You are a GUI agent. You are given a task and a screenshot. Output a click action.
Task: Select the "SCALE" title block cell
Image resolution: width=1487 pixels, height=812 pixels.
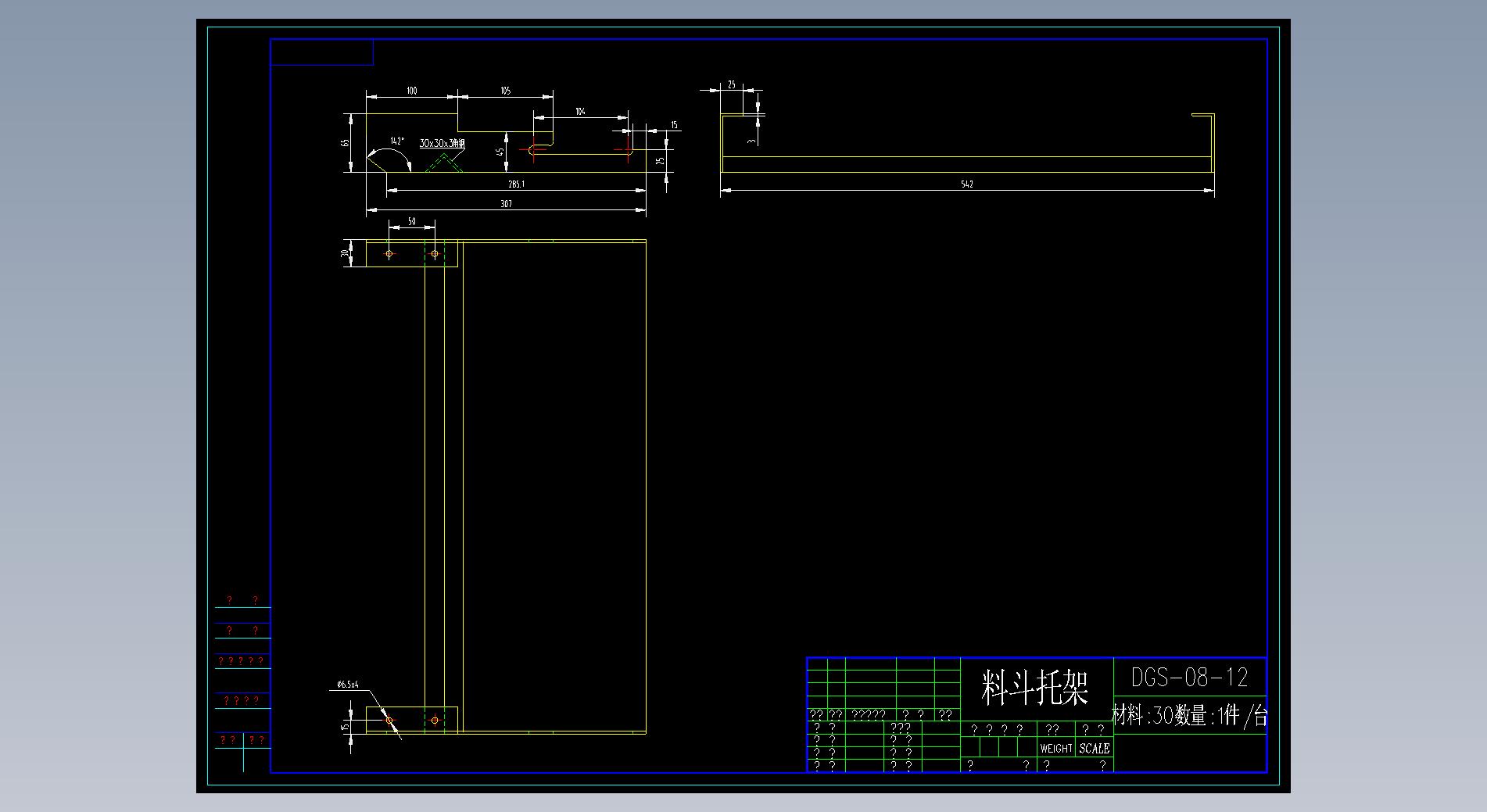pos(1095,748)
